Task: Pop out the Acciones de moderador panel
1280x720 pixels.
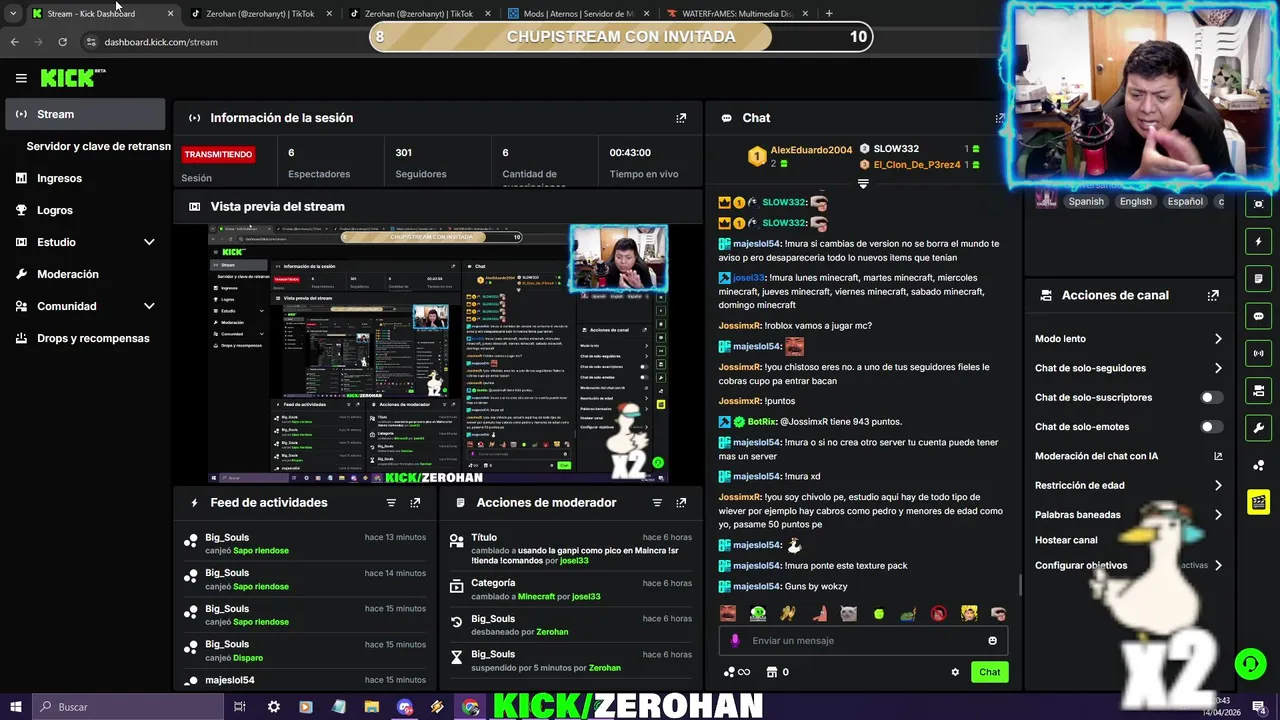Action: 681,503
